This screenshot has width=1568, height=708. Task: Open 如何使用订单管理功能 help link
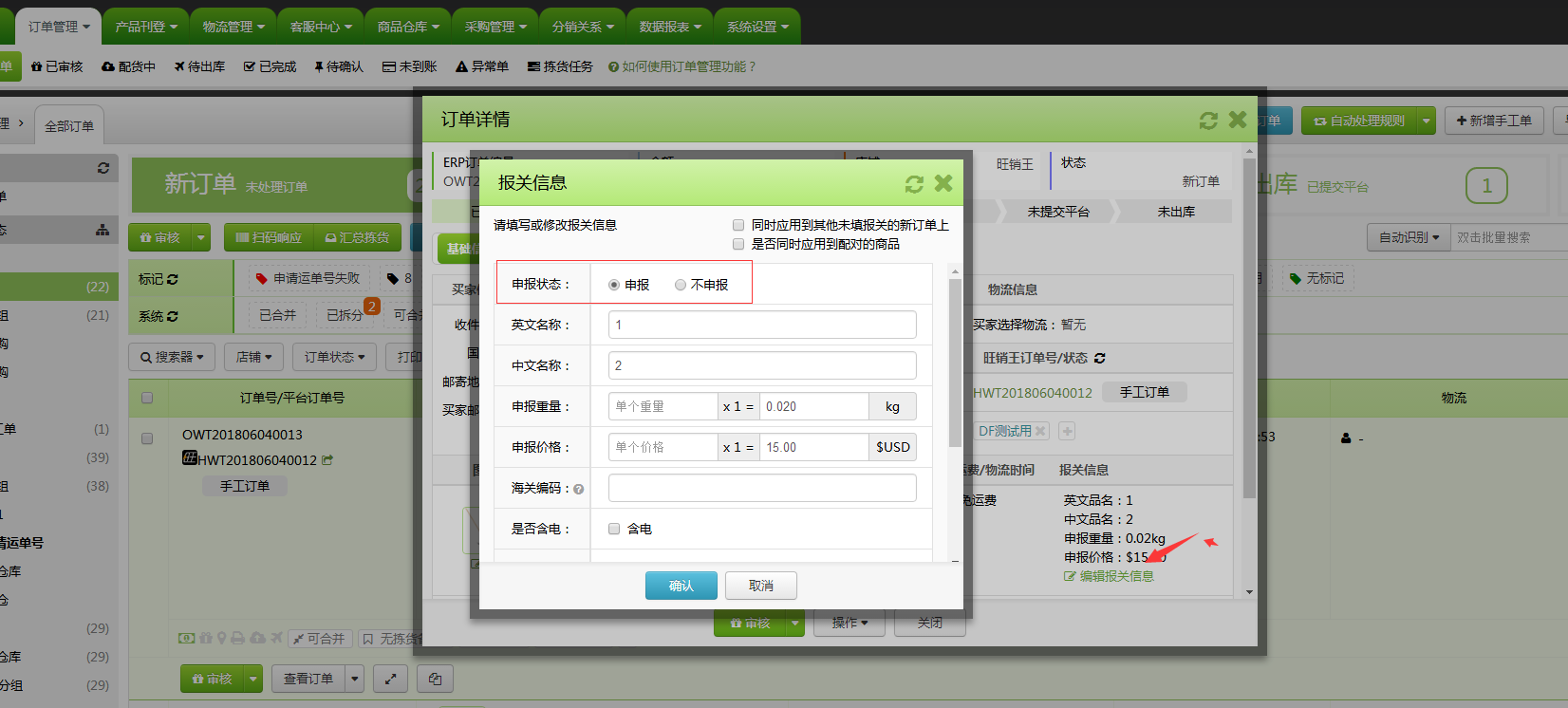pos(682,66)
